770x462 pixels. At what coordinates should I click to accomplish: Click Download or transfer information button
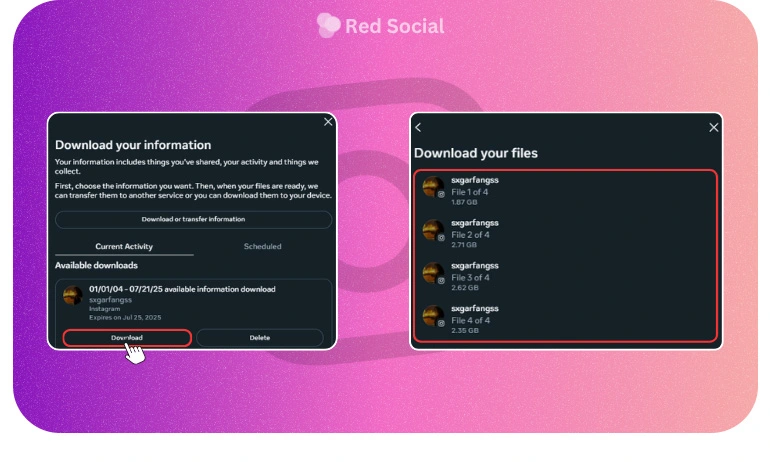[x=193, y=219]
